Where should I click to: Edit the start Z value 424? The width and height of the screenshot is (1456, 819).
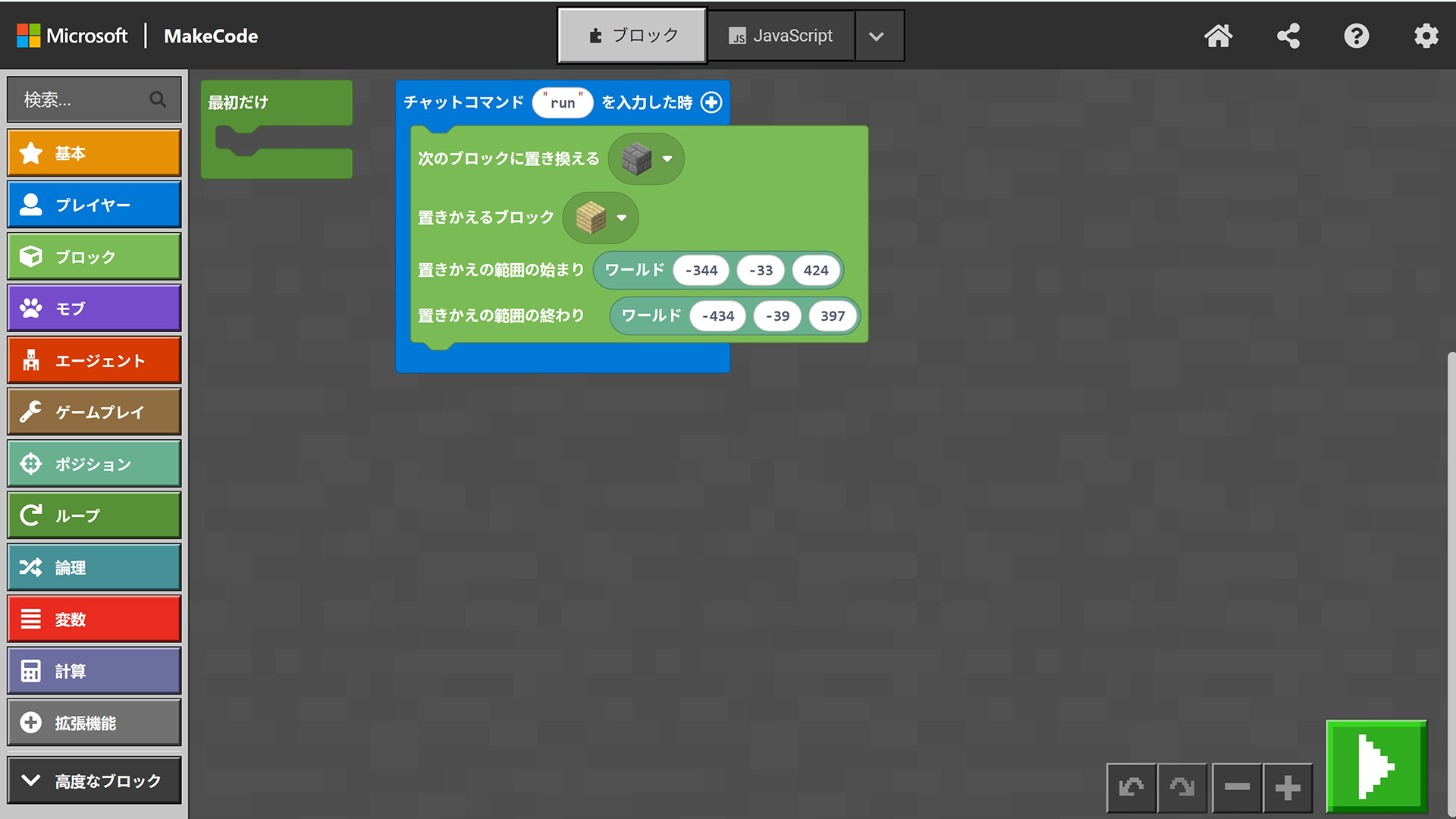coord(816,270)
